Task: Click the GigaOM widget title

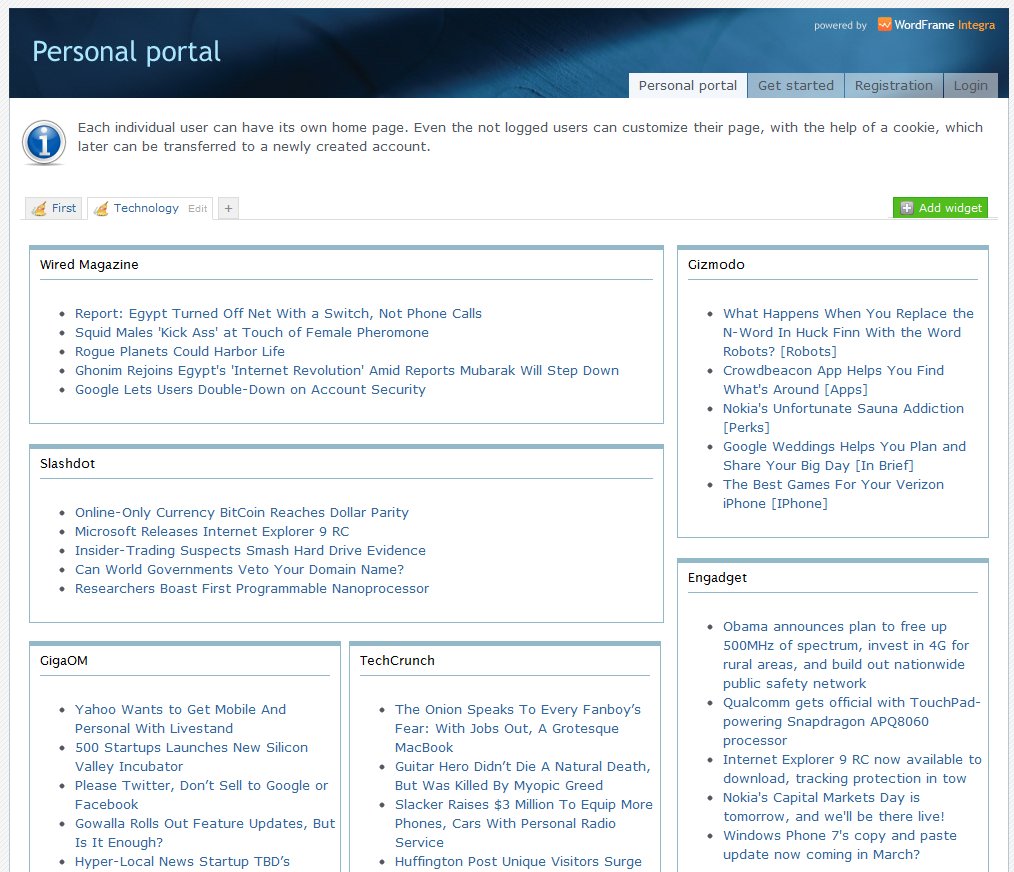Action: [x=64, y=660]
